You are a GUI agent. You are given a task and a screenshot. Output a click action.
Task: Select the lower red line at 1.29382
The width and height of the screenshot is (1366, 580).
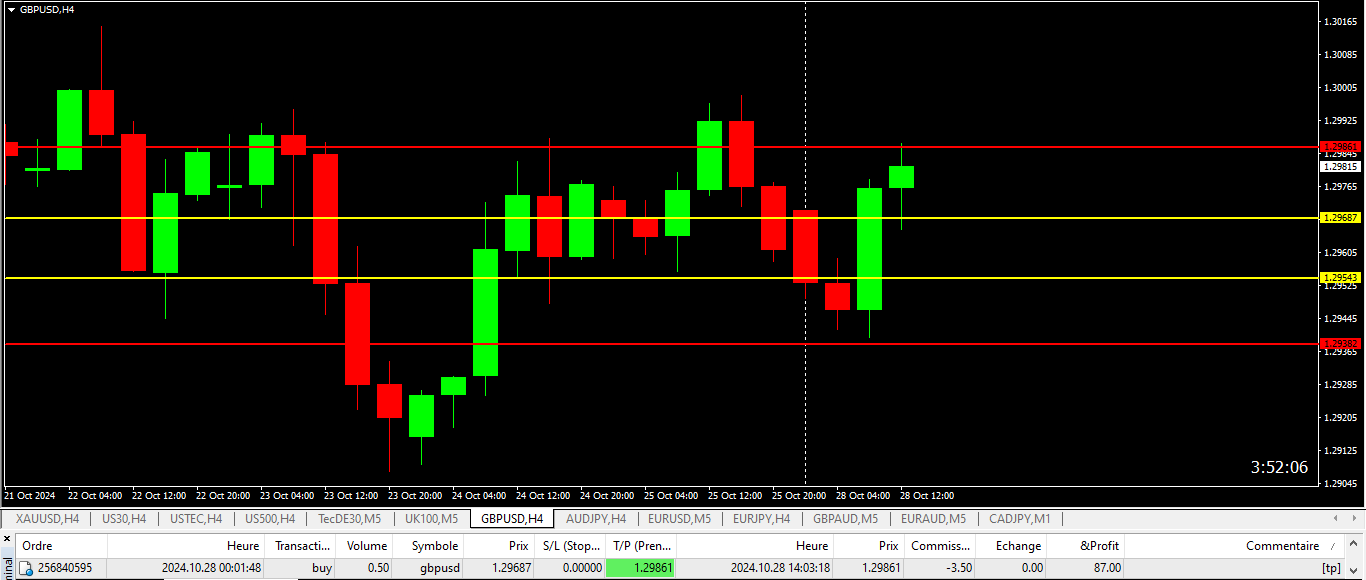click(660, 343)
